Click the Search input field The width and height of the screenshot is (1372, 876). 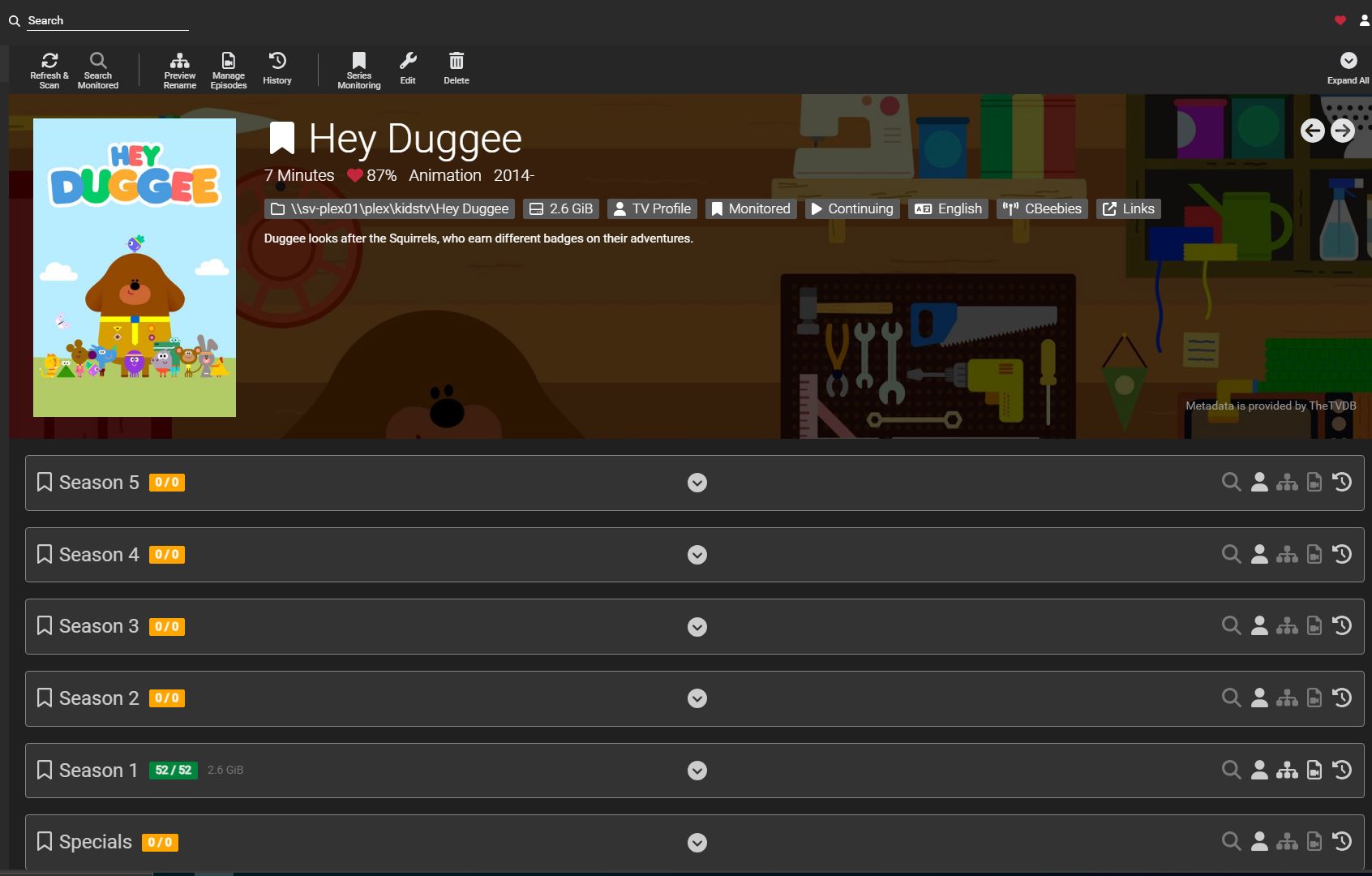tap(107, 21)
